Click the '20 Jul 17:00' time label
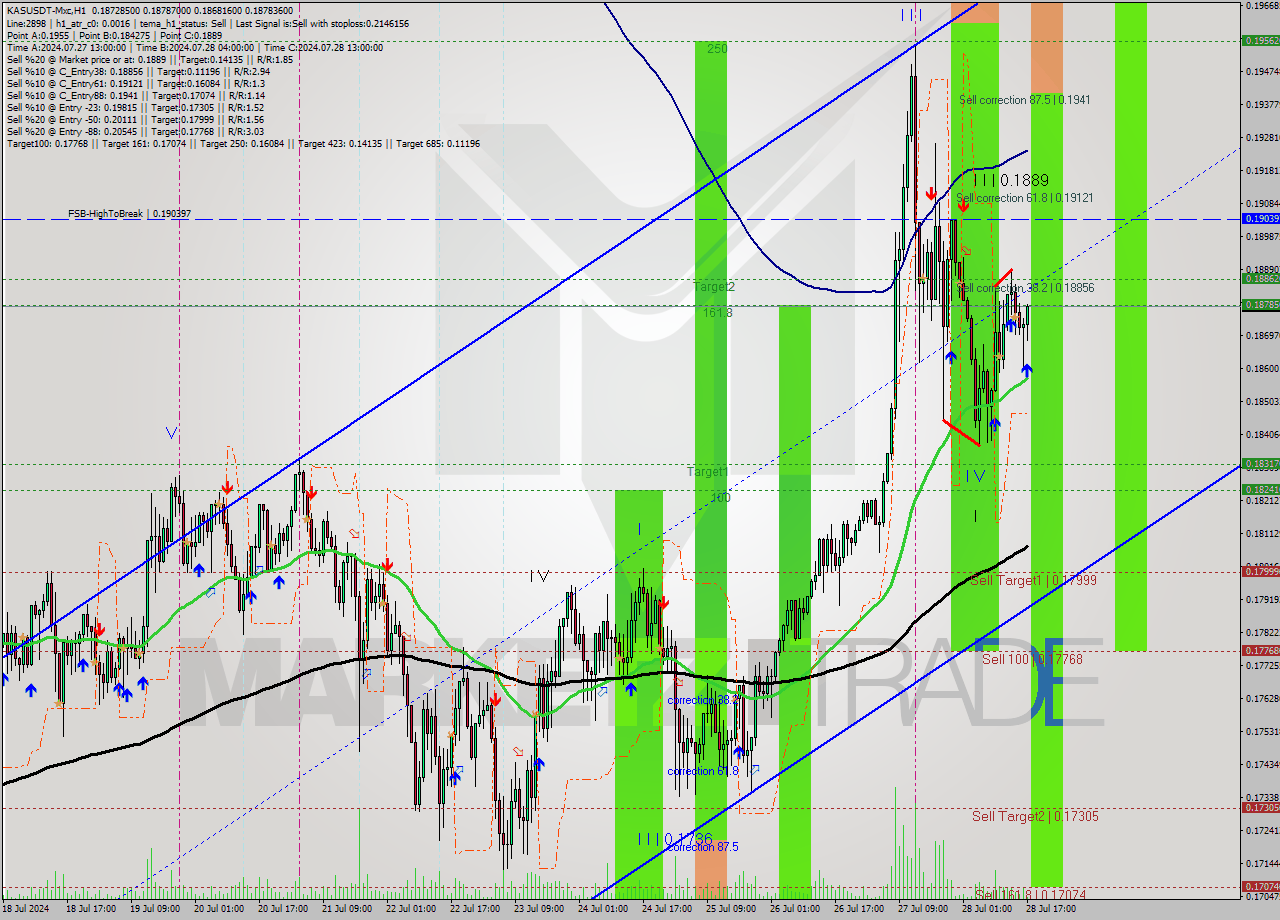Screen dimensions: 1280x920 coord(282,910)
